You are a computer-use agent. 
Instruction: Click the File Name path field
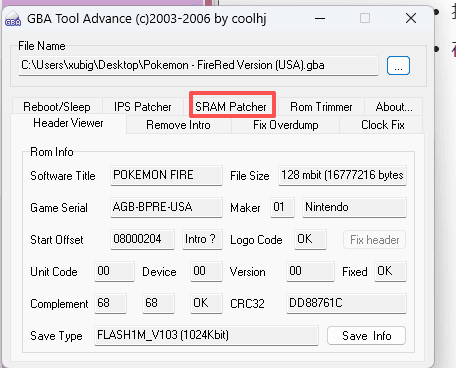199,65
